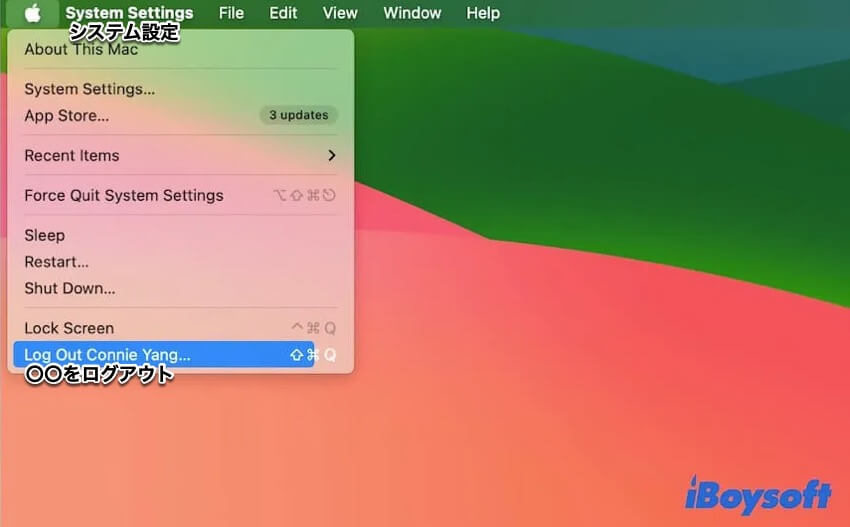Open the System Settings app menu
Image resolution: width=850 pixels, height=527 pixels.
(129, 13)
